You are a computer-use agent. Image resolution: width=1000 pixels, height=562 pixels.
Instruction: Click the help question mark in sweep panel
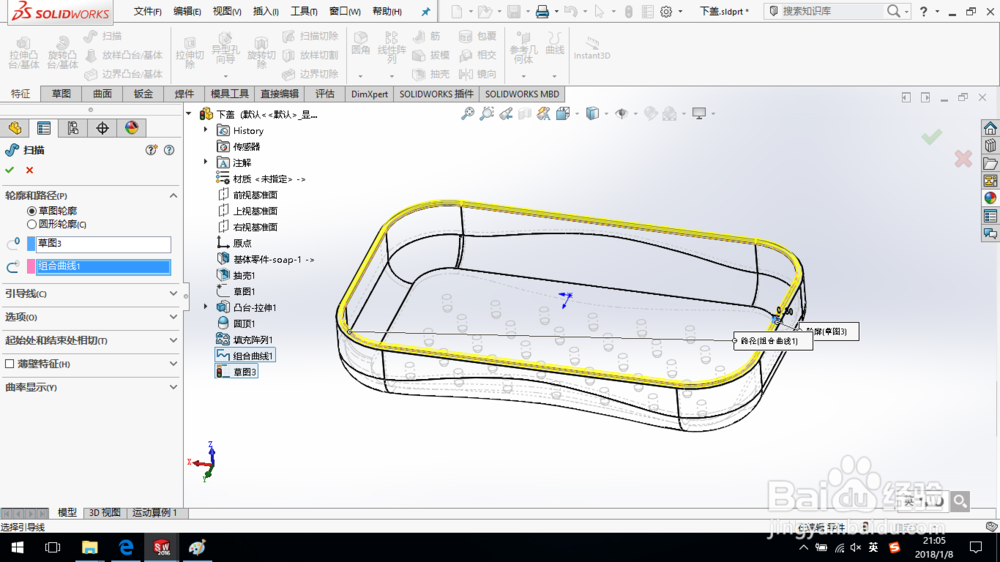tap(169, 150)
